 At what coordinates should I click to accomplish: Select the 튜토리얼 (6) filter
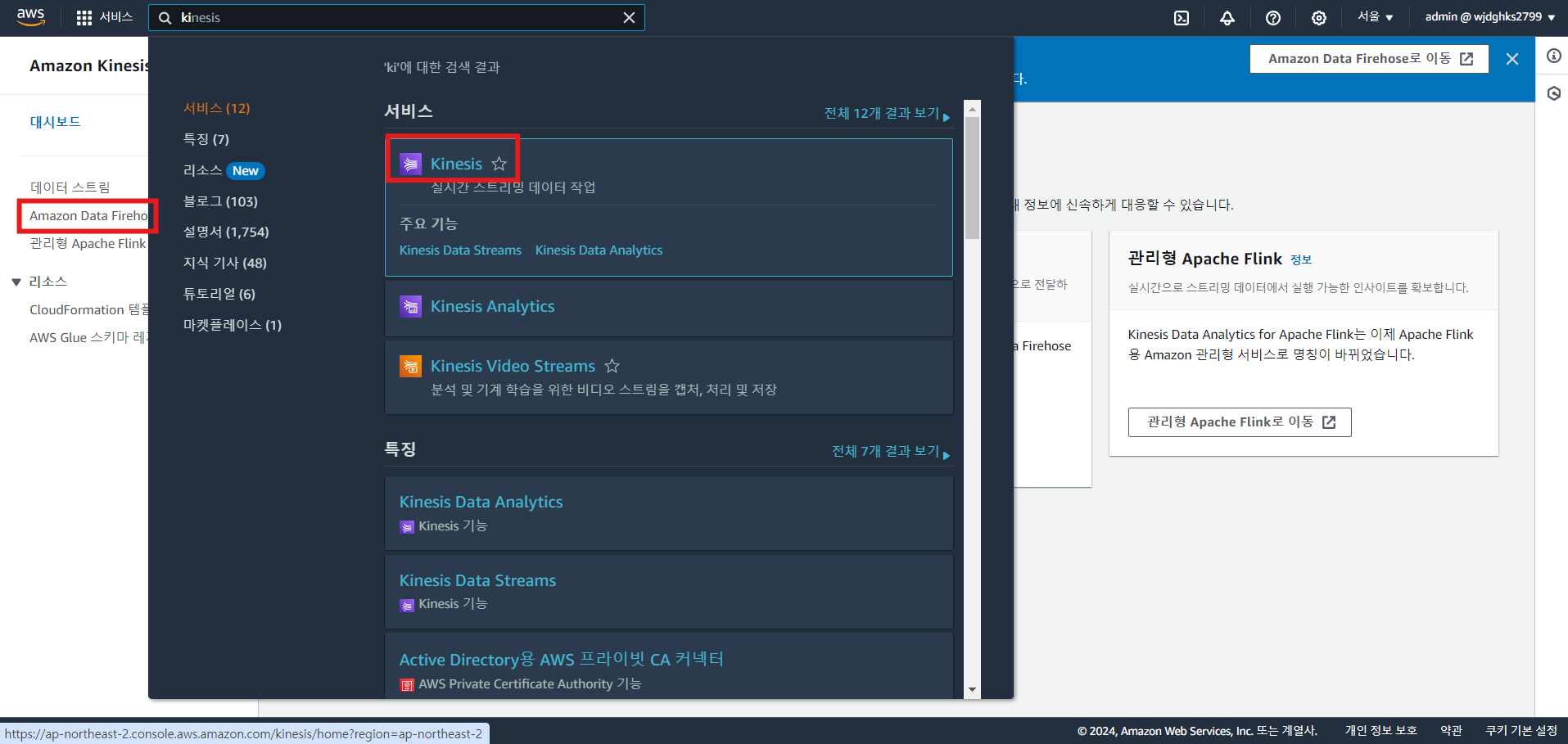[219, 294]
